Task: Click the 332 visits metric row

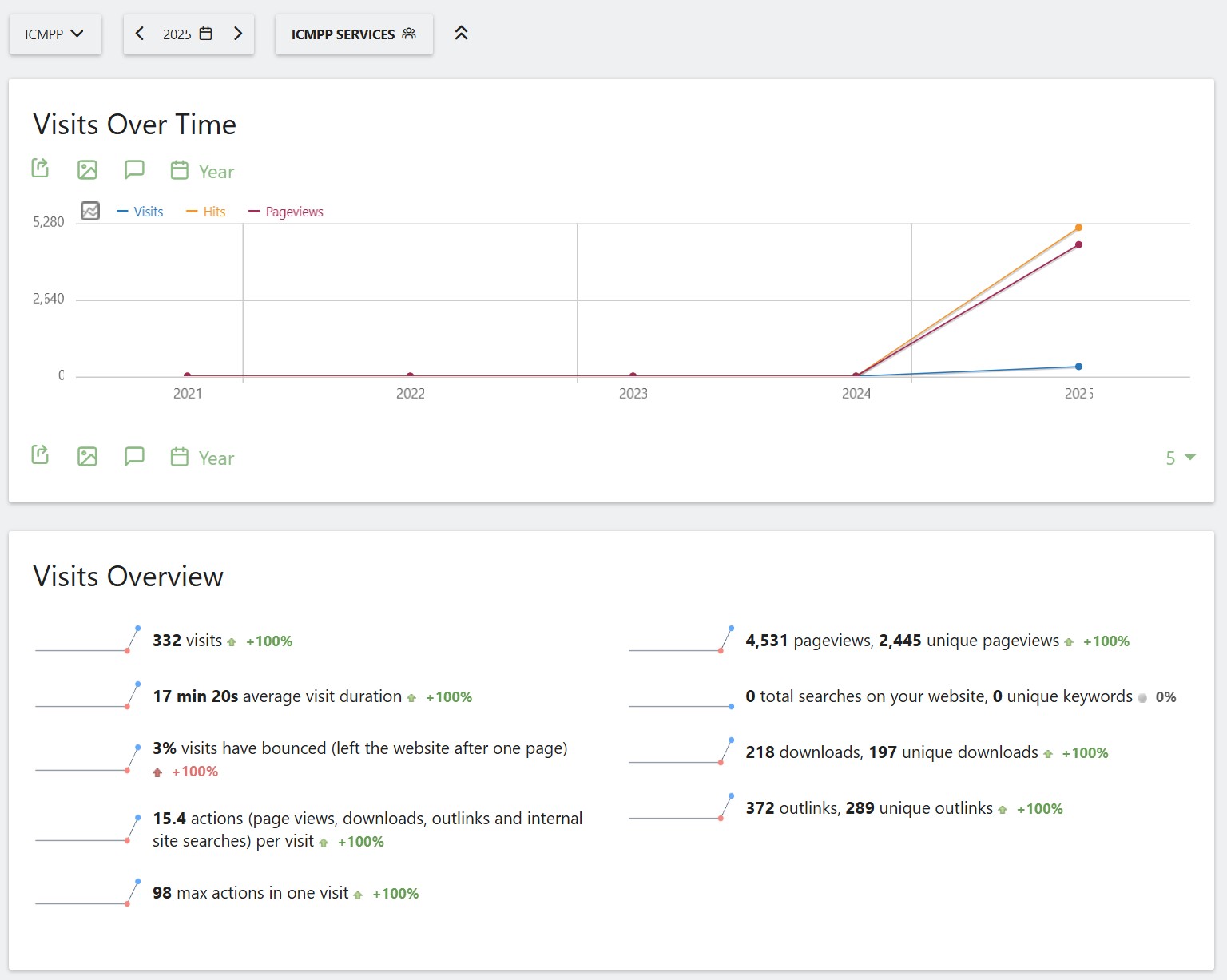Action: (x=188, y=641)
